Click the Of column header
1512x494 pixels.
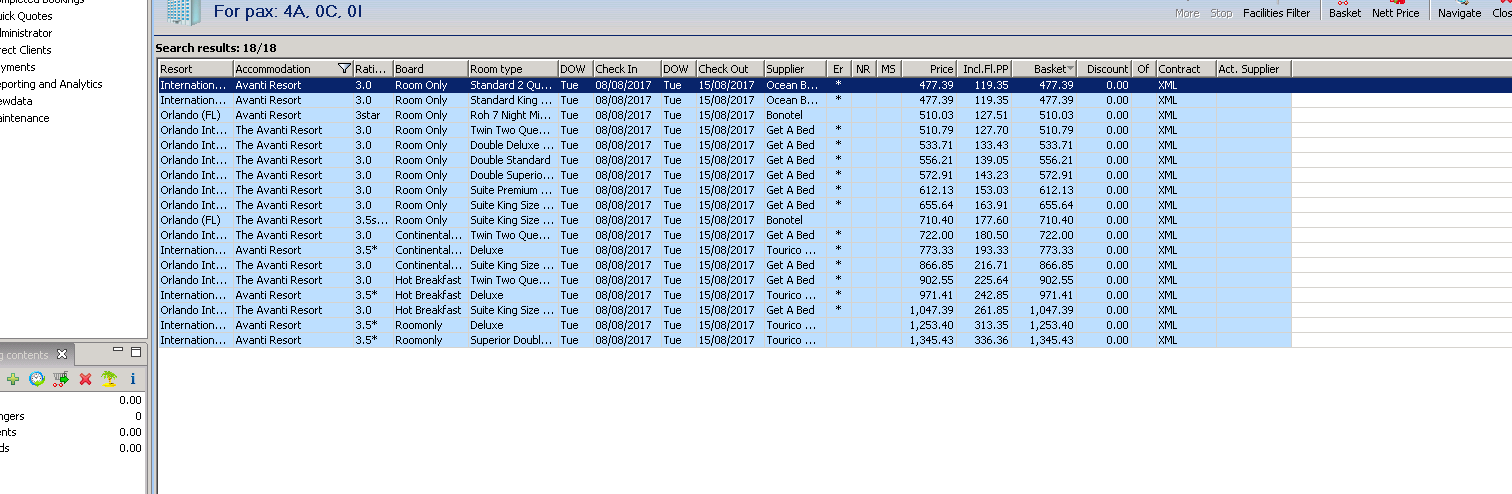coord(1144,69)
